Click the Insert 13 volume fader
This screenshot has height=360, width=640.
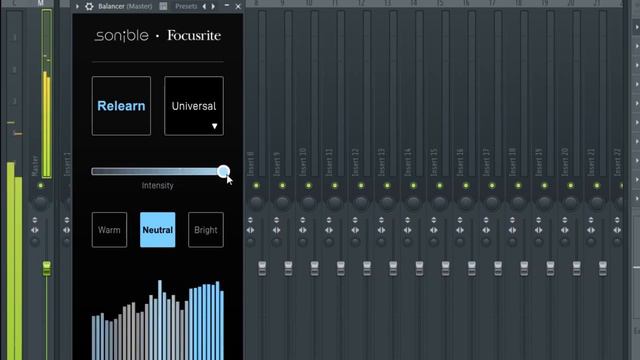point(393,268)
